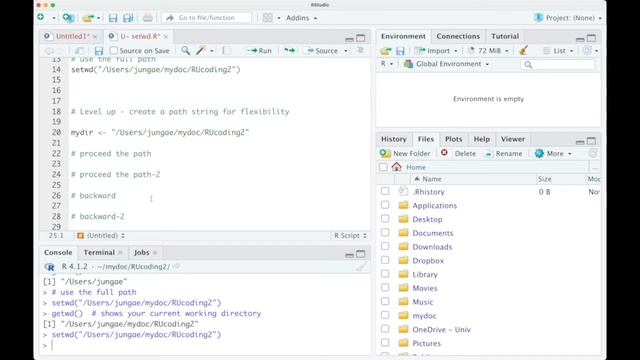640x360 pixels.
Task: Open the Pictures folder in Files
Action: [427, 343]
